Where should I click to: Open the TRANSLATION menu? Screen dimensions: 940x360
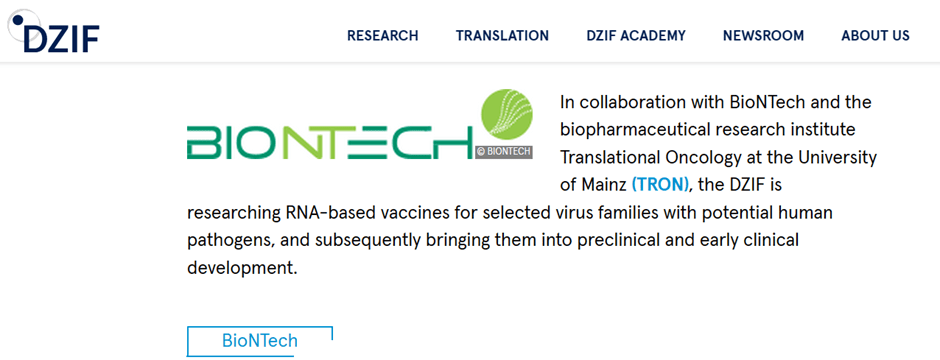(x=502, y=36)
